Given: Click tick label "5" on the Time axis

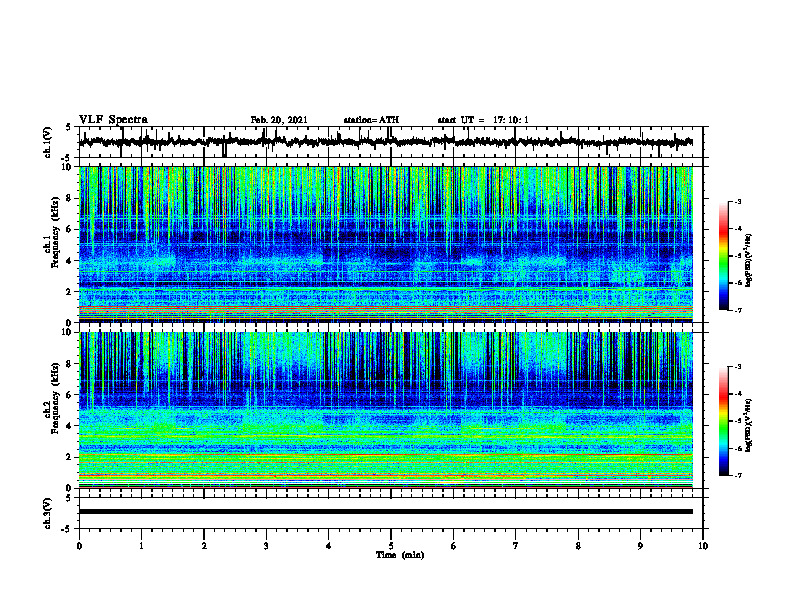Looking at the screenshot, I should coord(391,546).
